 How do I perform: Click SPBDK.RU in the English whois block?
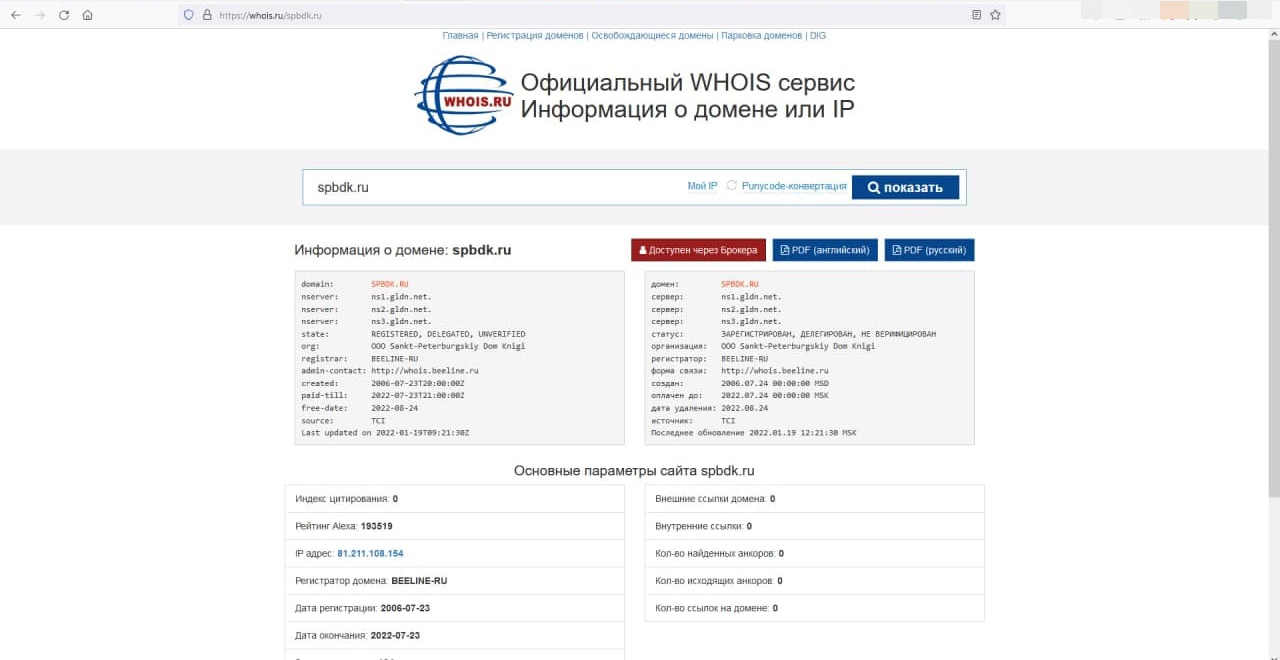[390, 284]
